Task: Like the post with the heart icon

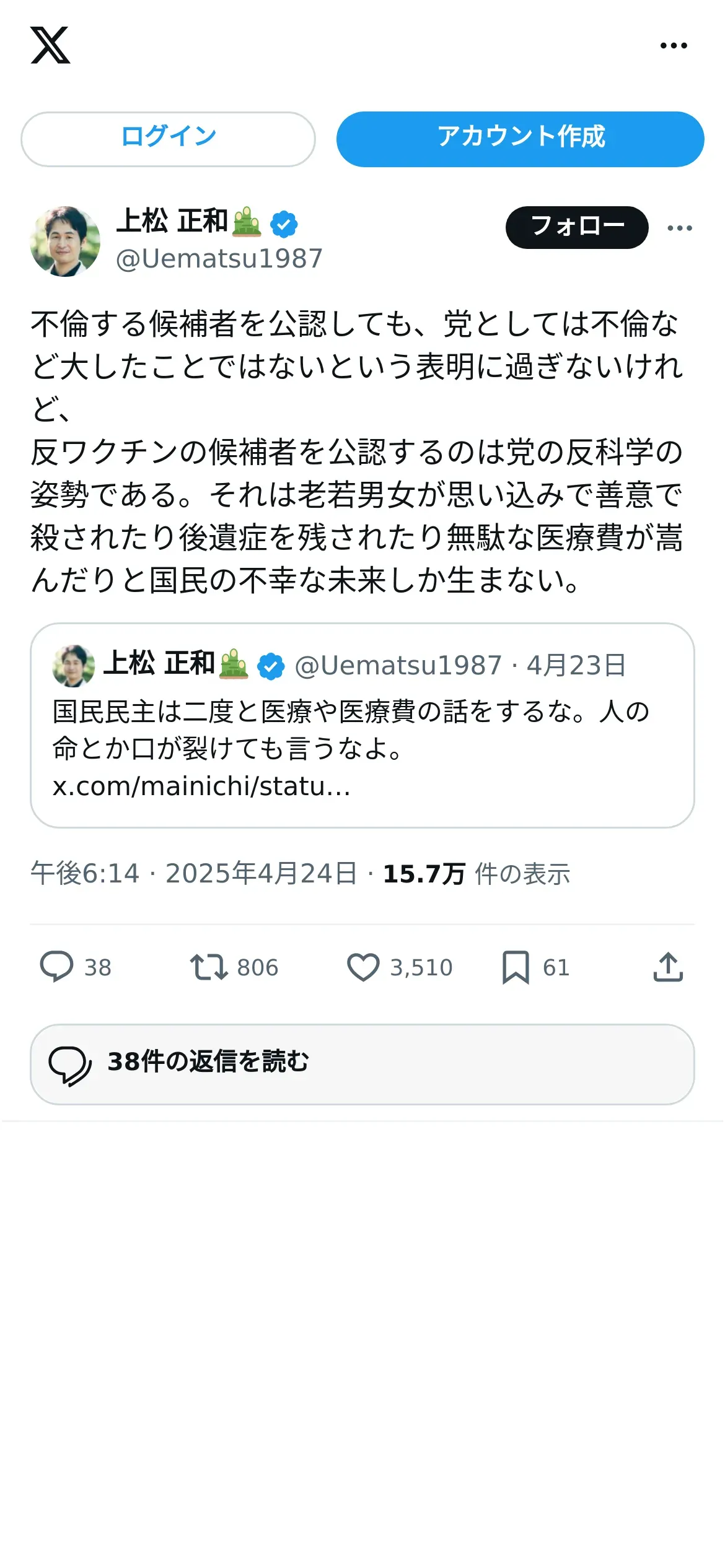Action: [x=363, y=967]
